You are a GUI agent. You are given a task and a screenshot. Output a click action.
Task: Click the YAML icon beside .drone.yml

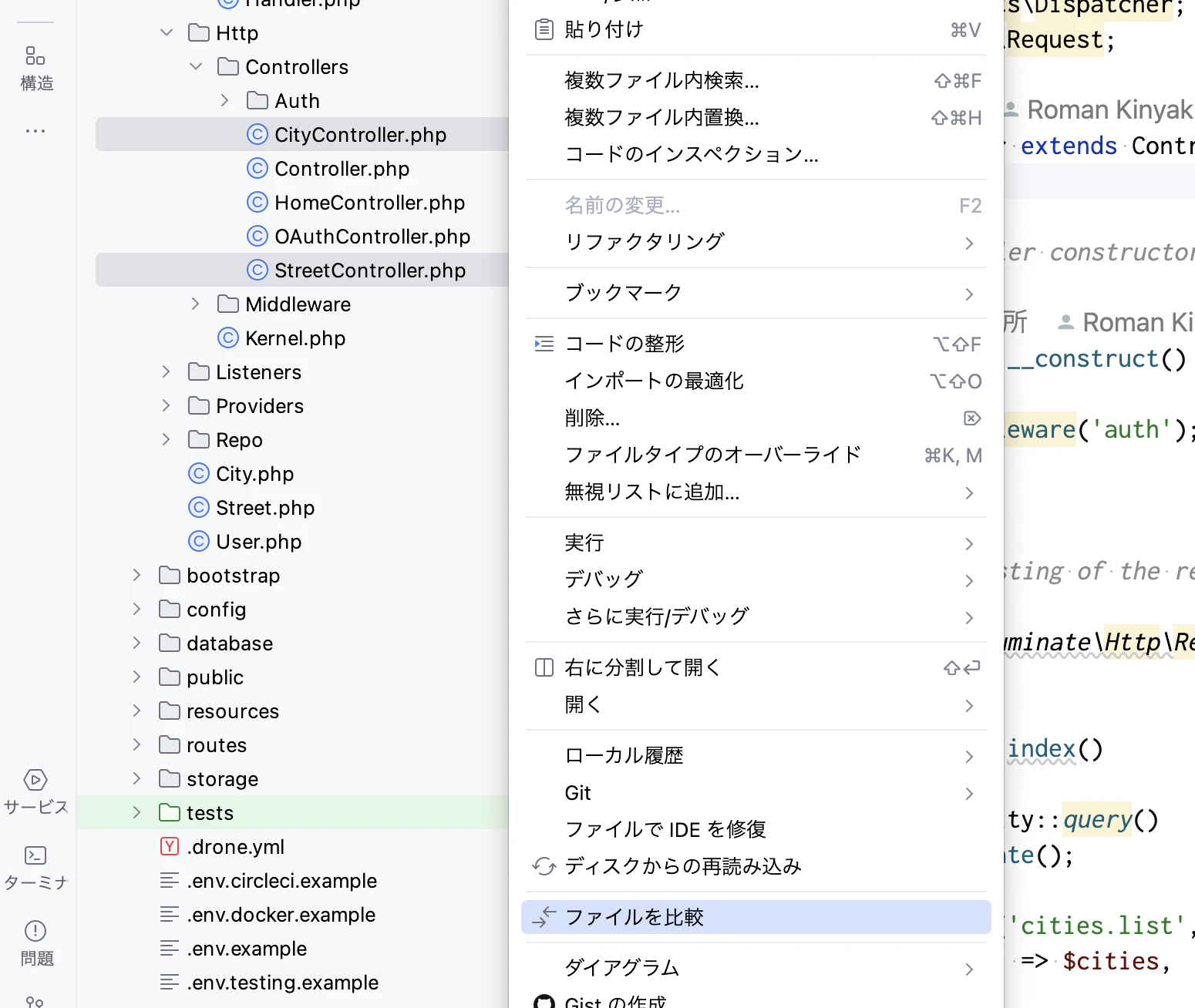tap(169, 846)
